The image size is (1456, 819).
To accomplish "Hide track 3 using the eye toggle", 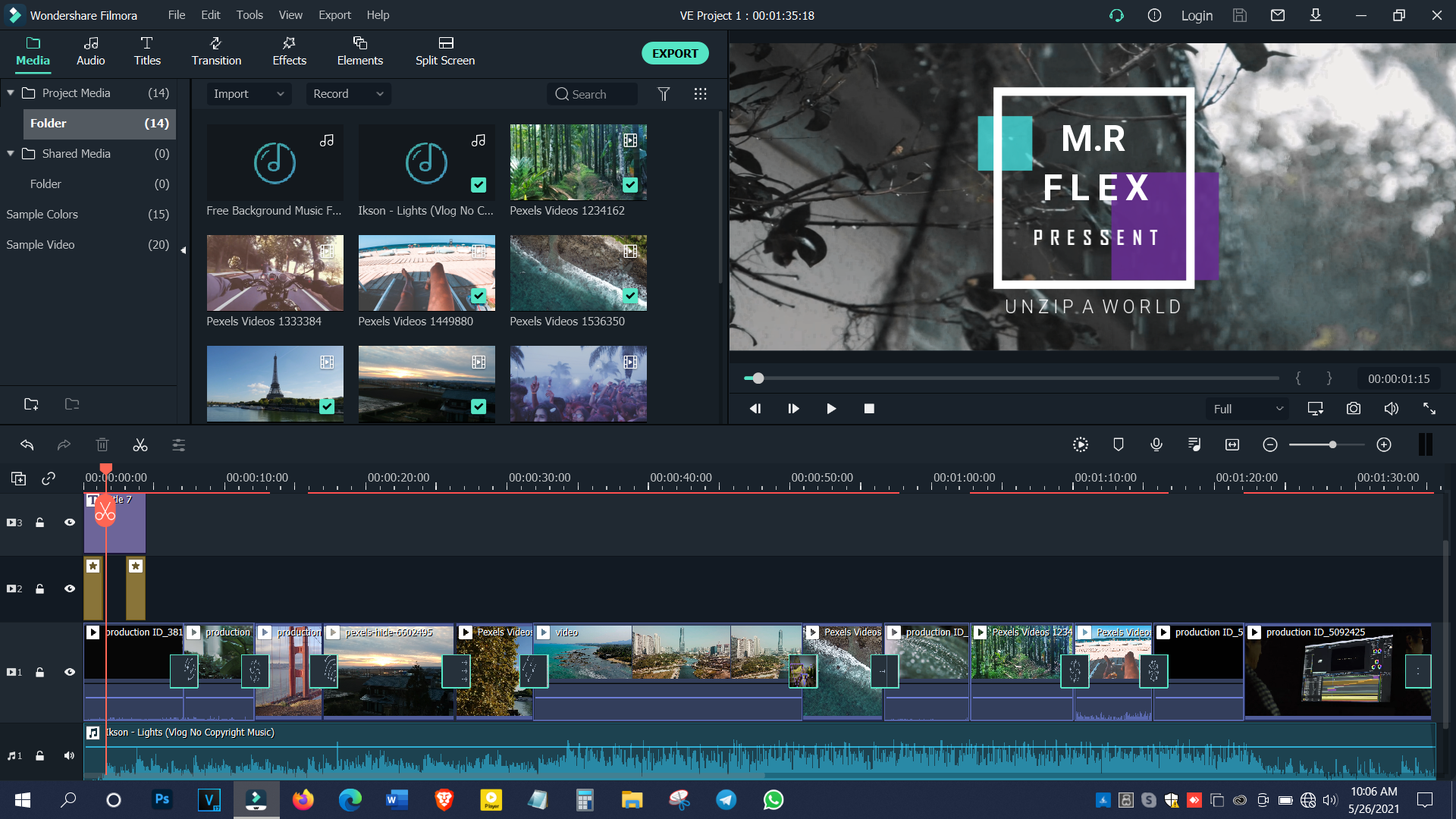I will click(69, 522).
